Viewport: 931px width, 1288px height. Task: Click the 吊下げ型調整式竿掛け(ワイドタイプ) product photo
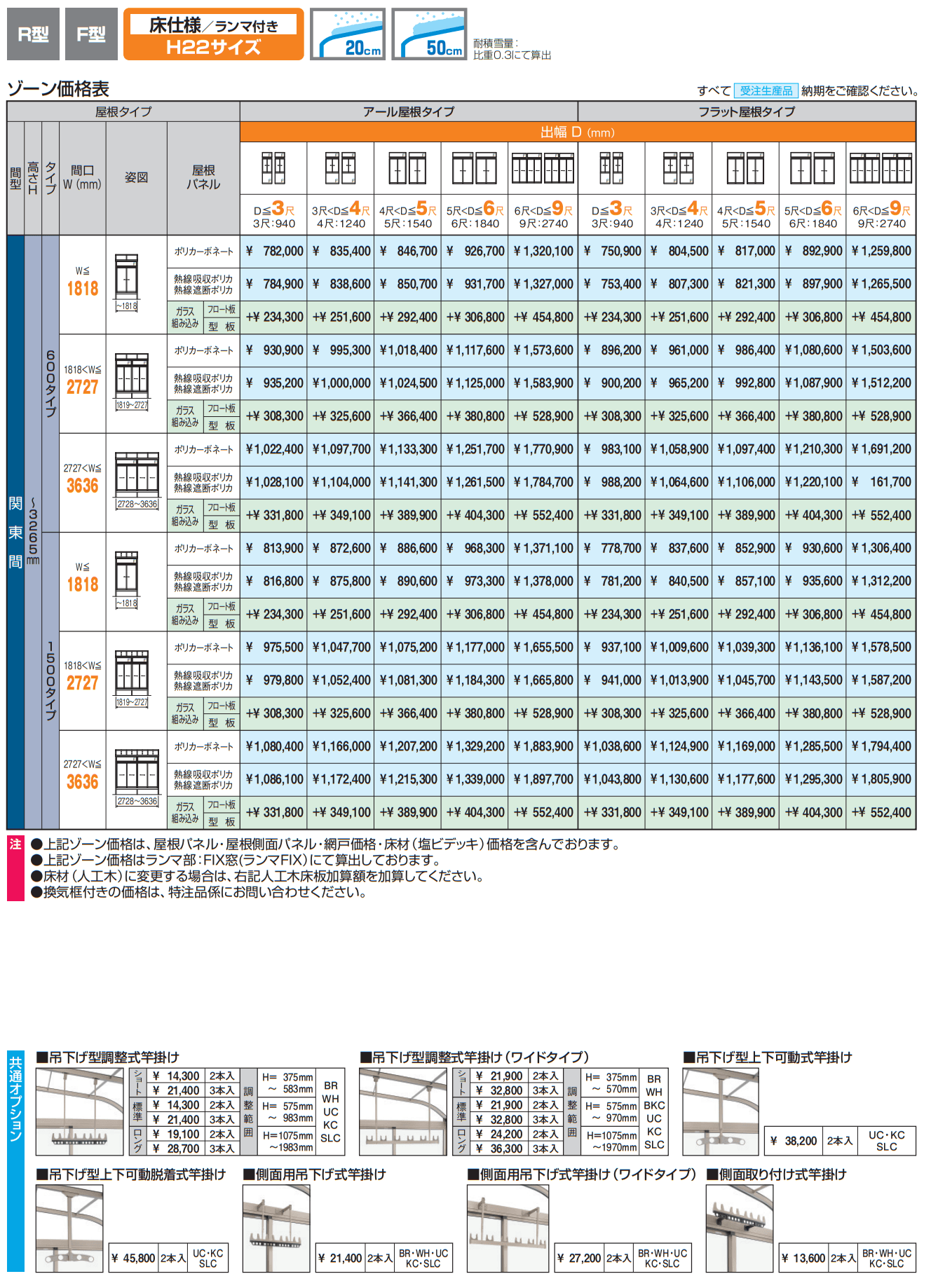tap(403, 1112)
